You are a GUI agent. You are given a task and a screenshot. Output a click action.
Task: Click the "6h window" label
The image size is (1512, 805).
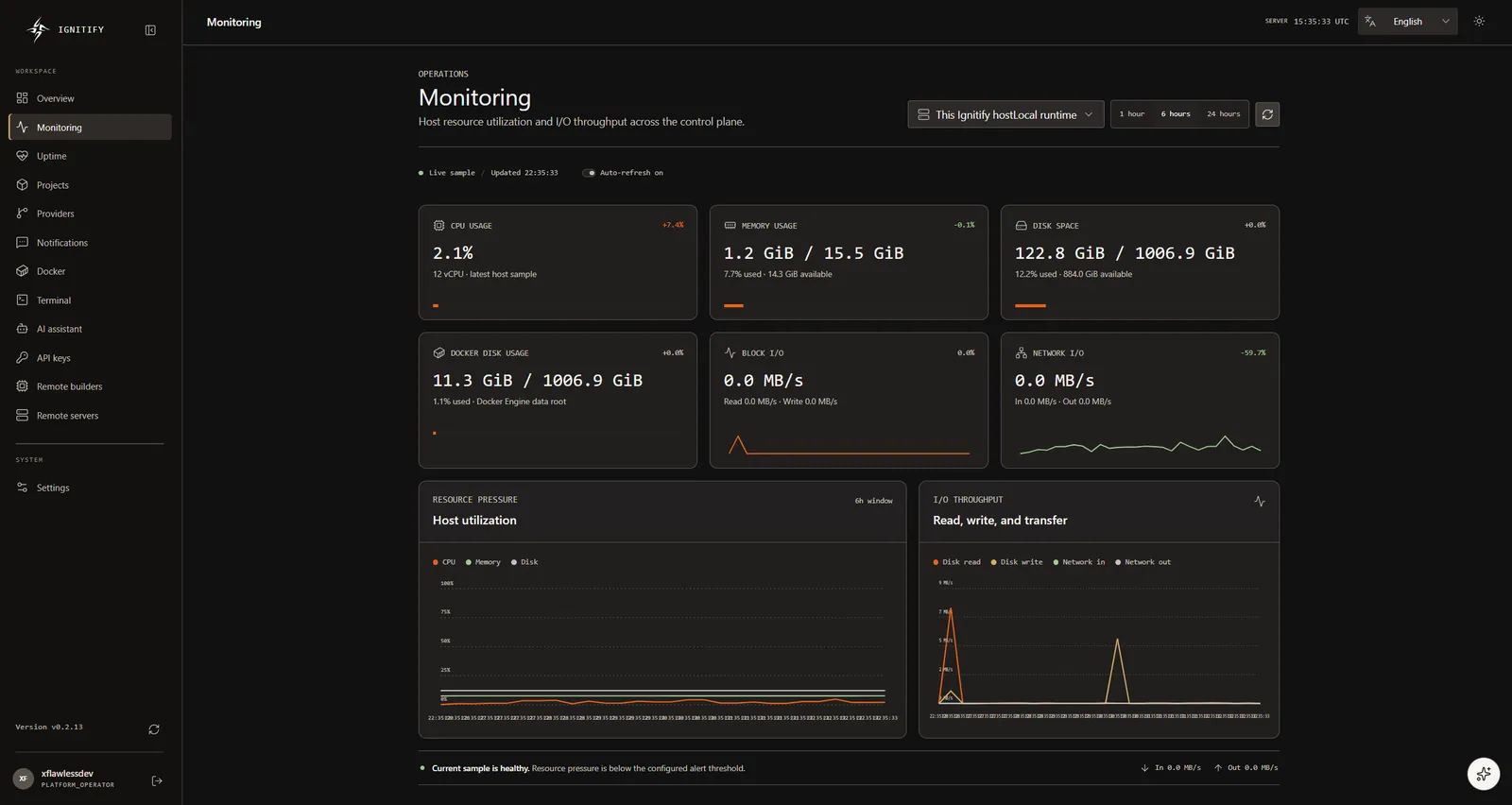(873, 501)
